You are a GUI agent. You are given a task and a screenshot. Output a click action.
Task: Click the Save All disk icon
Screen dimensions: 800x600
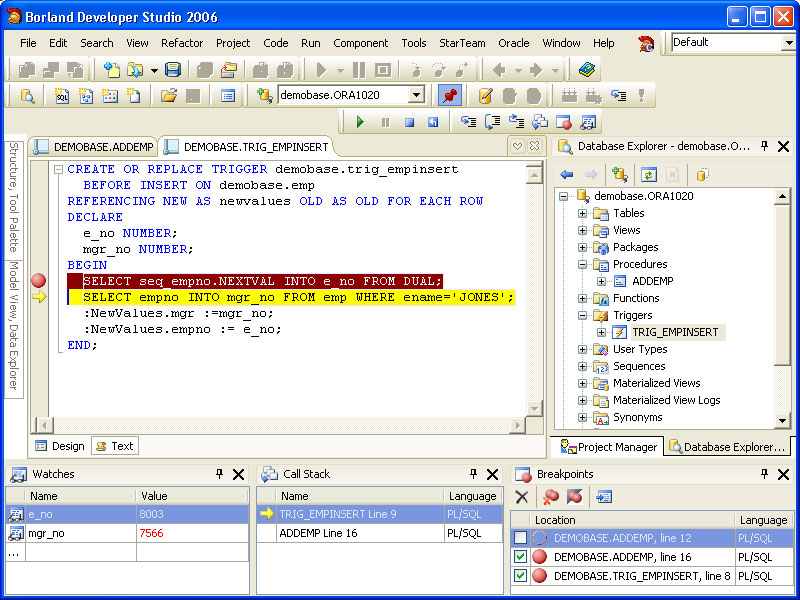(x=173, y=69)
